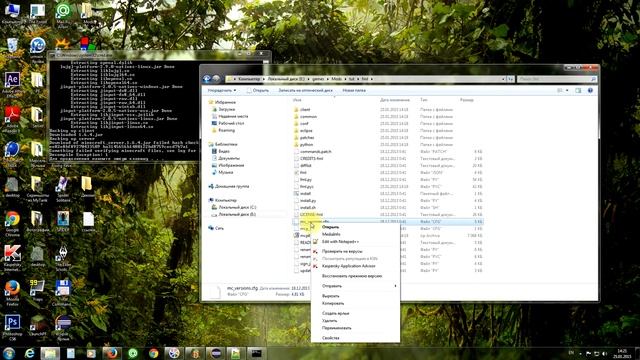
Task: Click the clock in system tray
Action: pyautogui.click(x=622, y=353)
